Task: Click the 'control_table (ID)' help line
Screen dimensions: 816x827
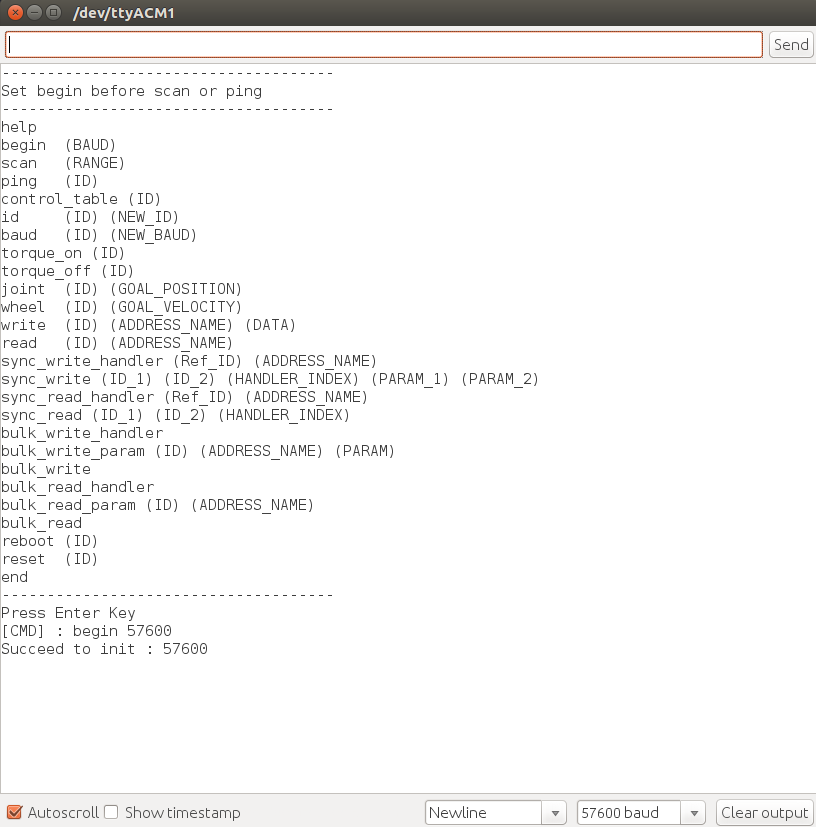Action: [x=80, y=199]
